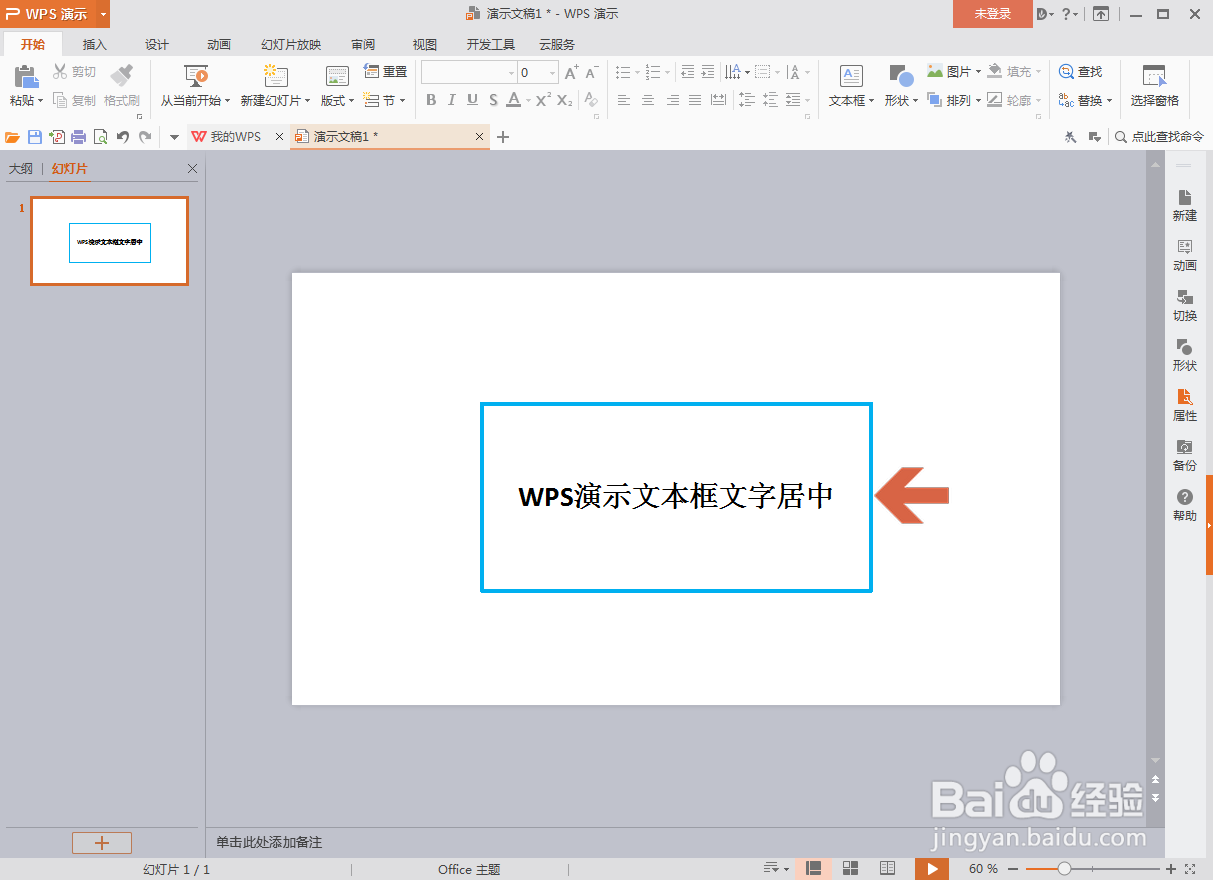Set paragraph alignment to Center
This screenshot has width=1213, height=880.
(x=648, y=100)
